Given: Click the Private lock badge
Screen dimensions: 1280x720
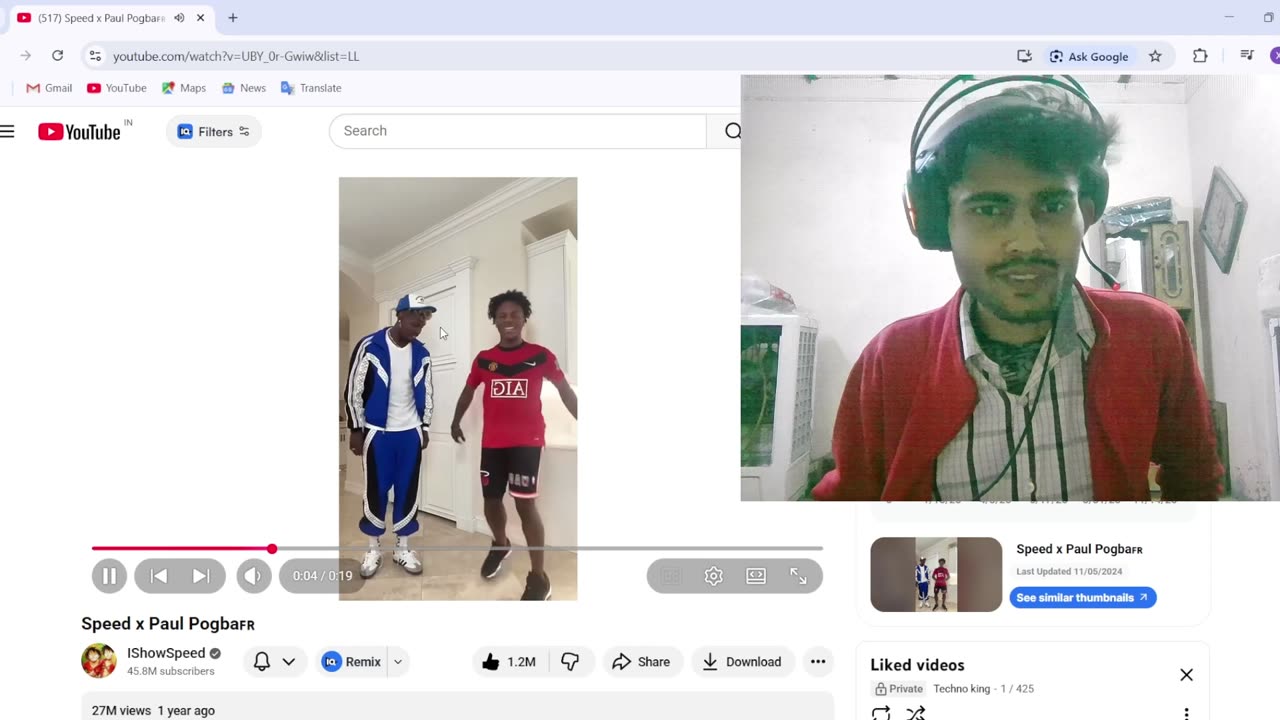Looking at the screenshot, I should 899,689.
